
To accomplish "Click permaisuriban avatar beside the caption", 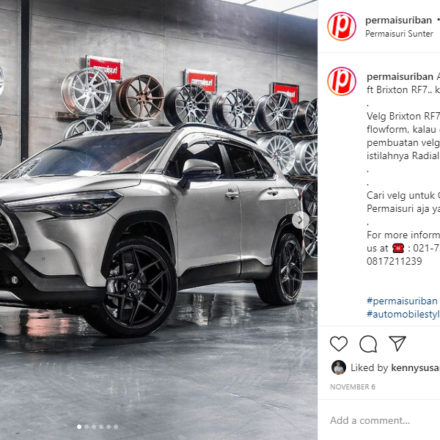I will (342, 81).
